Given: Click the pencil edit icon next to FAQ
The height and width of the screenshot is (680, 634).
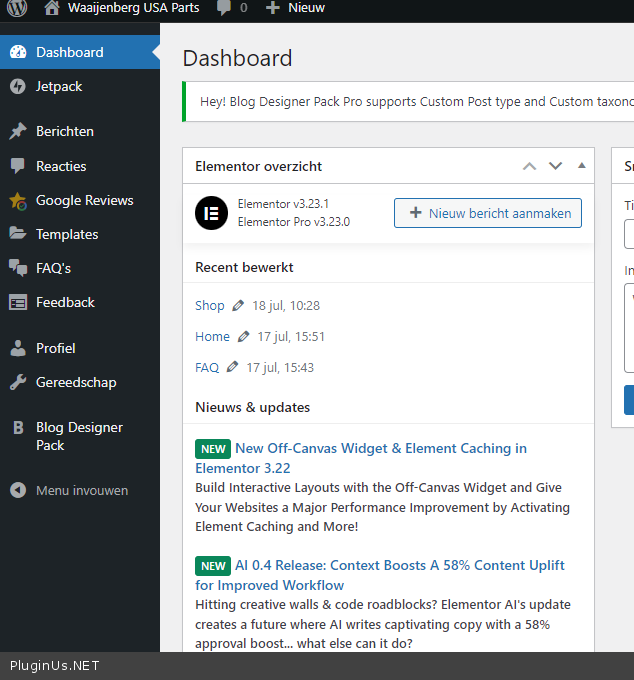Looking at the screenshot, I should pos(232,367).
